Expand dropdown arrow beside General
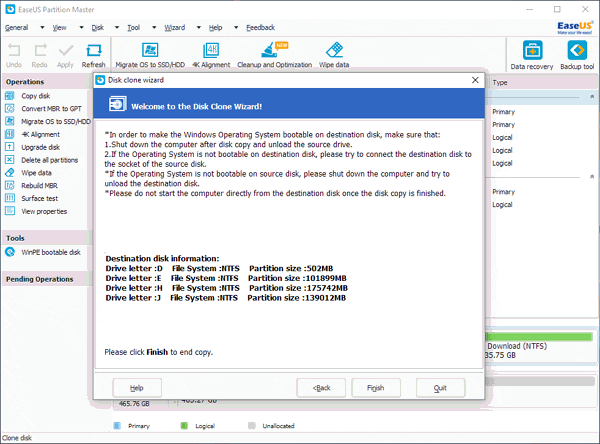Image resolution: width=600 pixels, height=444 pixels. tap(42, 28)
